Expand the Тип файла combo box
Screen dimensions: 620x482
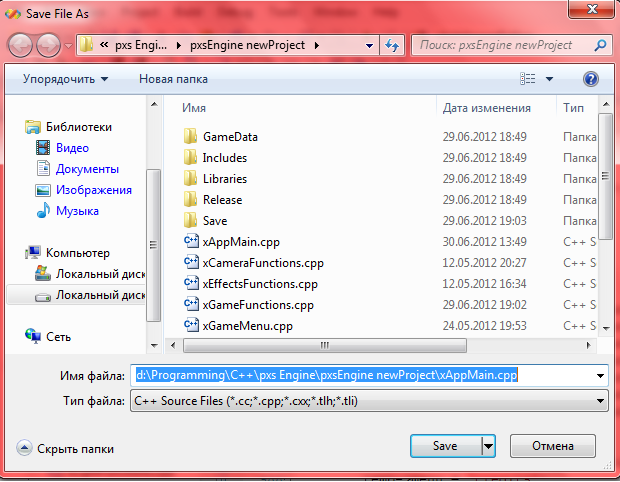click(x=369, y=401)
